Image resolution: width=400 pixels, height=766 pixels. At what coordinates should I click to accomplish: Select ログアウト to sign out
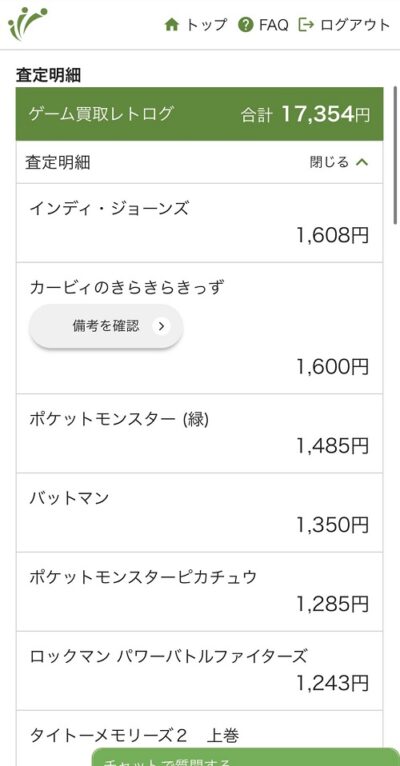pos(345,24)
